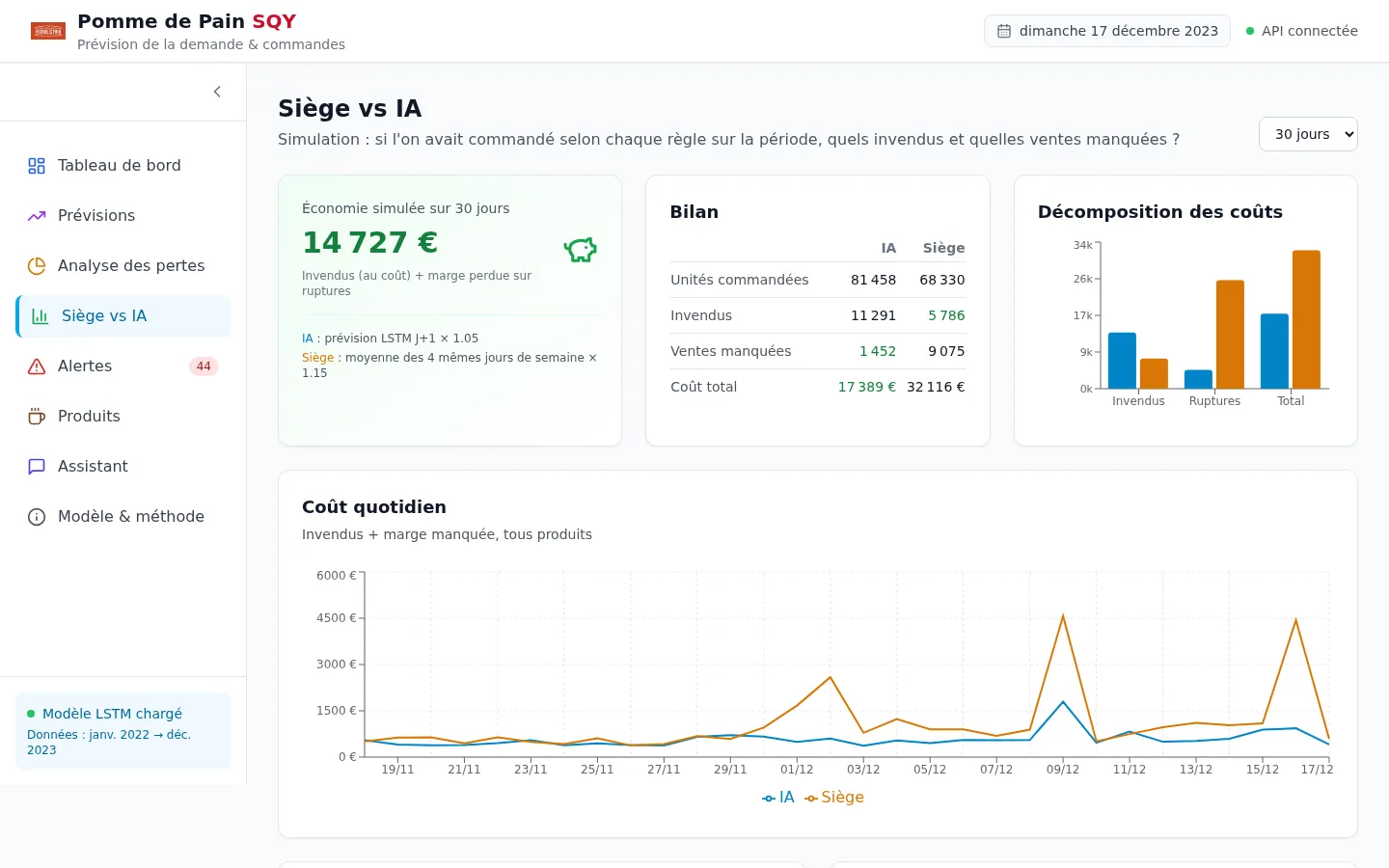
Task: Open the 30 jours period dropdown
Action: click(x=1308, y=134)
